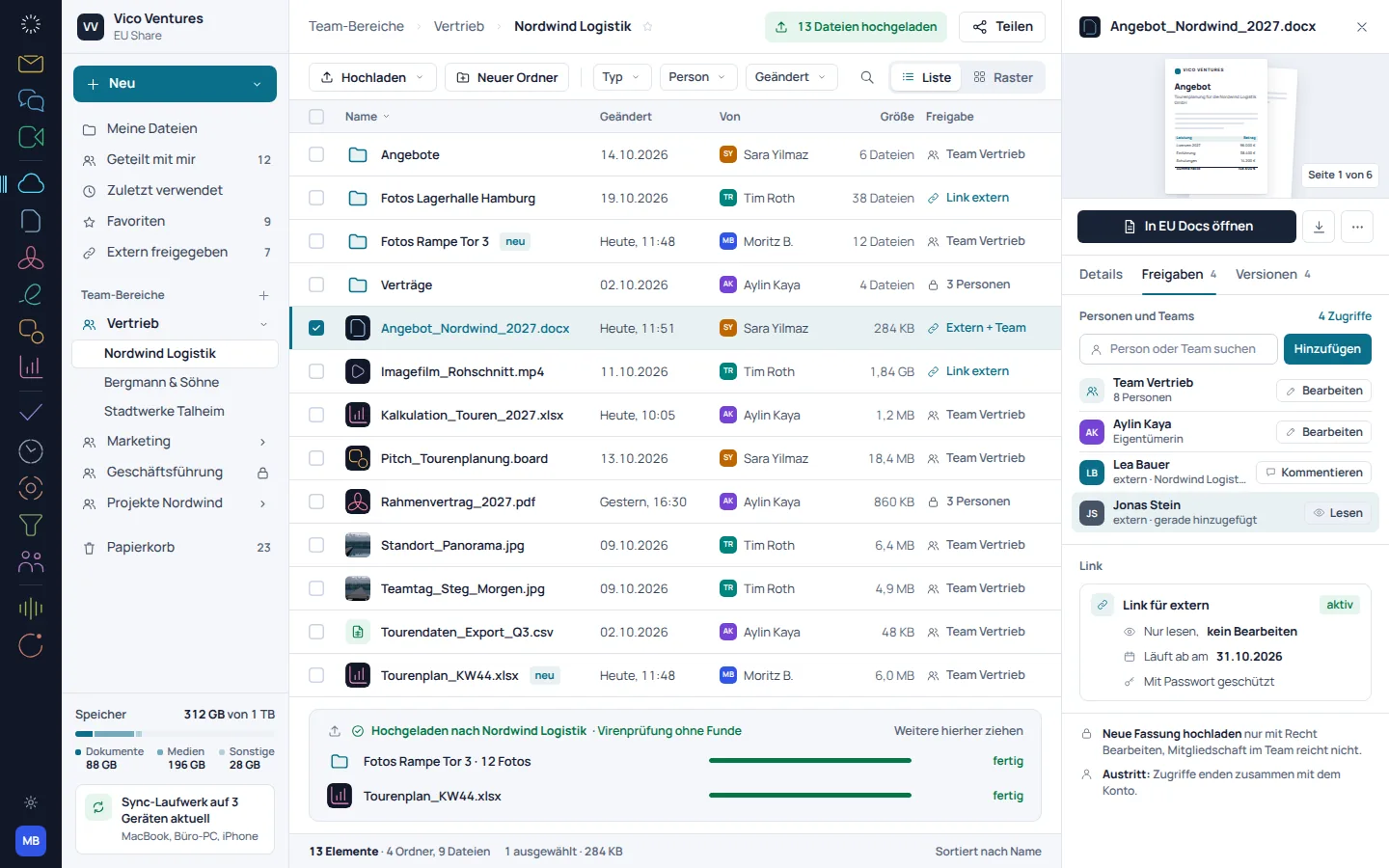Image resolution: width=1389 pixels, height=868 pixels.
Task: Open the checkmark tasks icon in rail
Action: tap(31, 413)
